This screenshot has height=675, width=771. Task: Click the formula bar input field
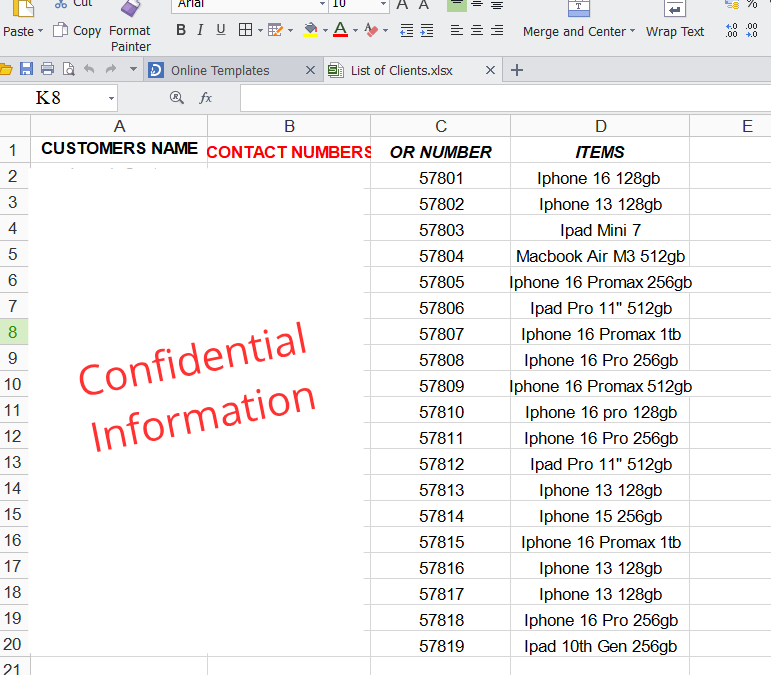[505, 98]
